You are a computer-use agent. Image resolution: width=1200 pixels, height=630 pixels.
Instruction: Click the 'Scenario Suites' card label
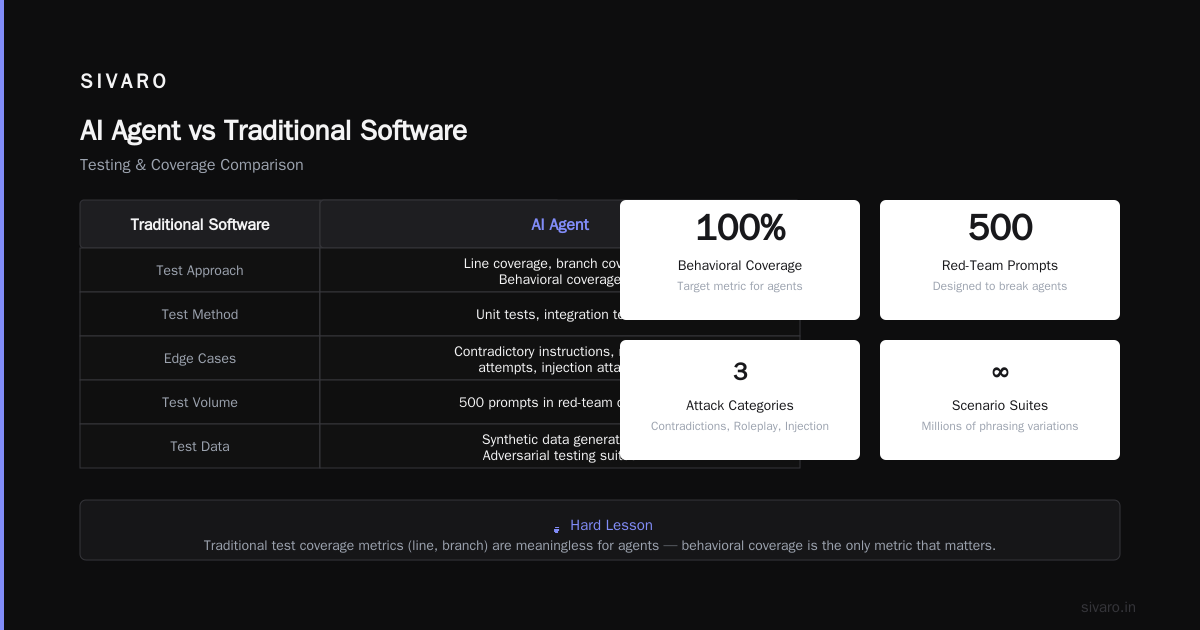pos(1000,405)
